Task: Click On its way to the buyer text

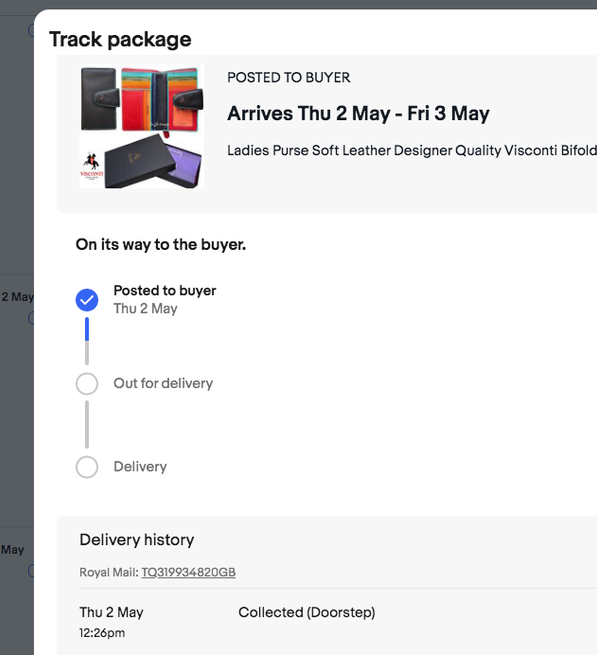Action: pos(161,244)
